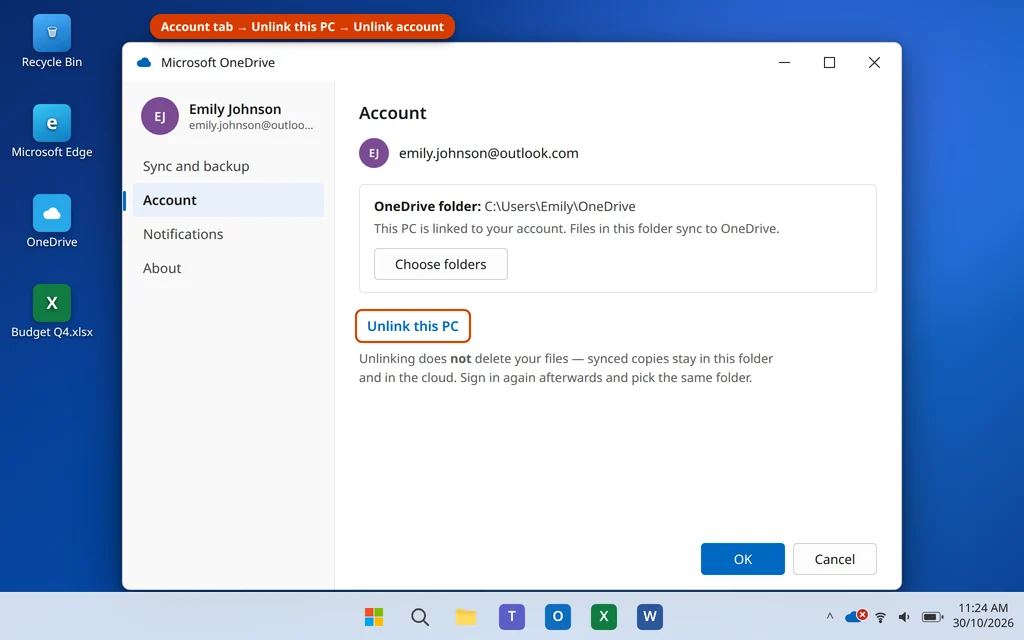Click the emily.johnson@outlook.com address text
This screenshot has width=1024, height=640.
click(488, 153)
